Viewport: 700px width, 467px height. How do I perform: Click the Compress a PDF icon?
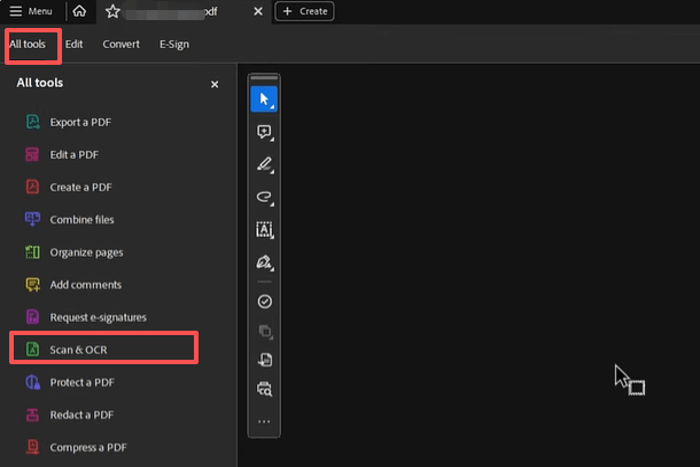[32, 447]
